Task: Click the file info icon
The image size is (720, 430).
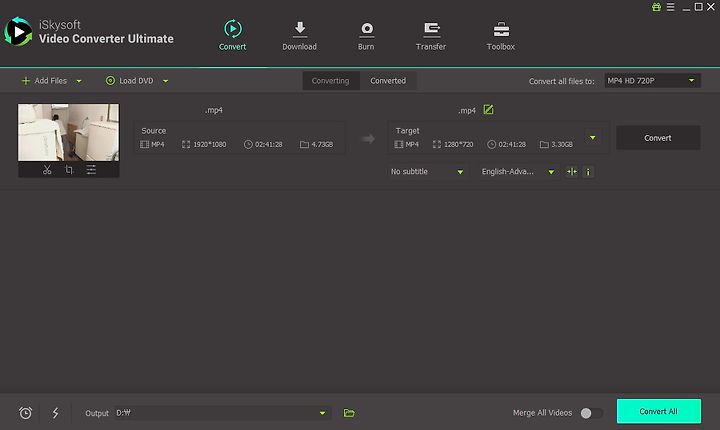Action: tap(588, 172)
